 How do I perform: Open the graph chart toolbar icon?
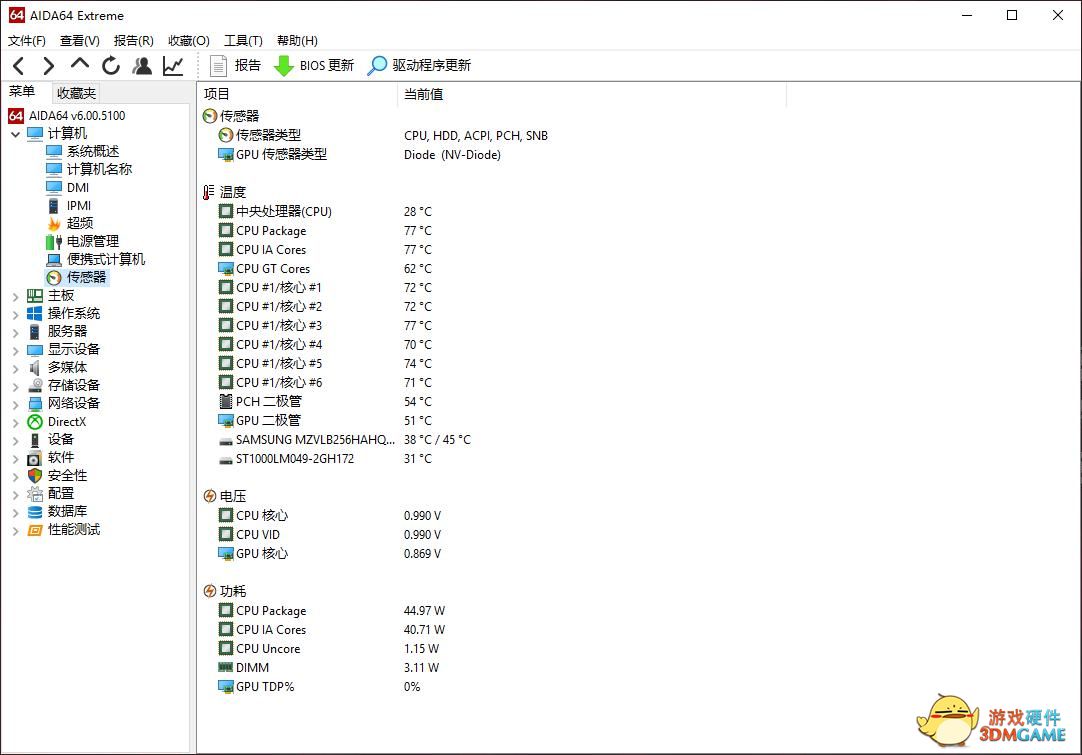pyautogui.click(x=173, y=66)
